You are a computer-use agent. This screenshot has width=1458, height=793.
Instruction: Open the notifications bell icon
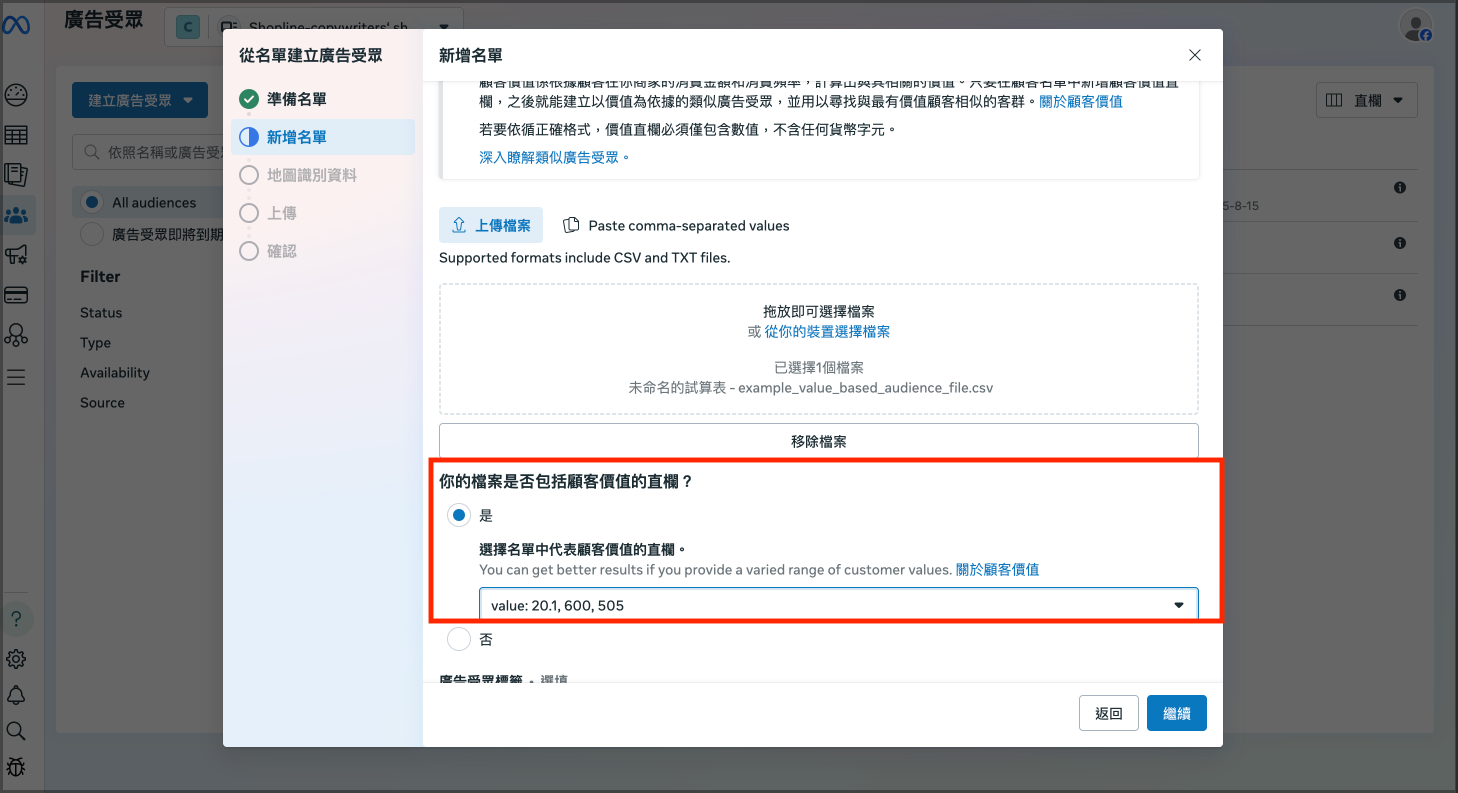tap(16, 696)
